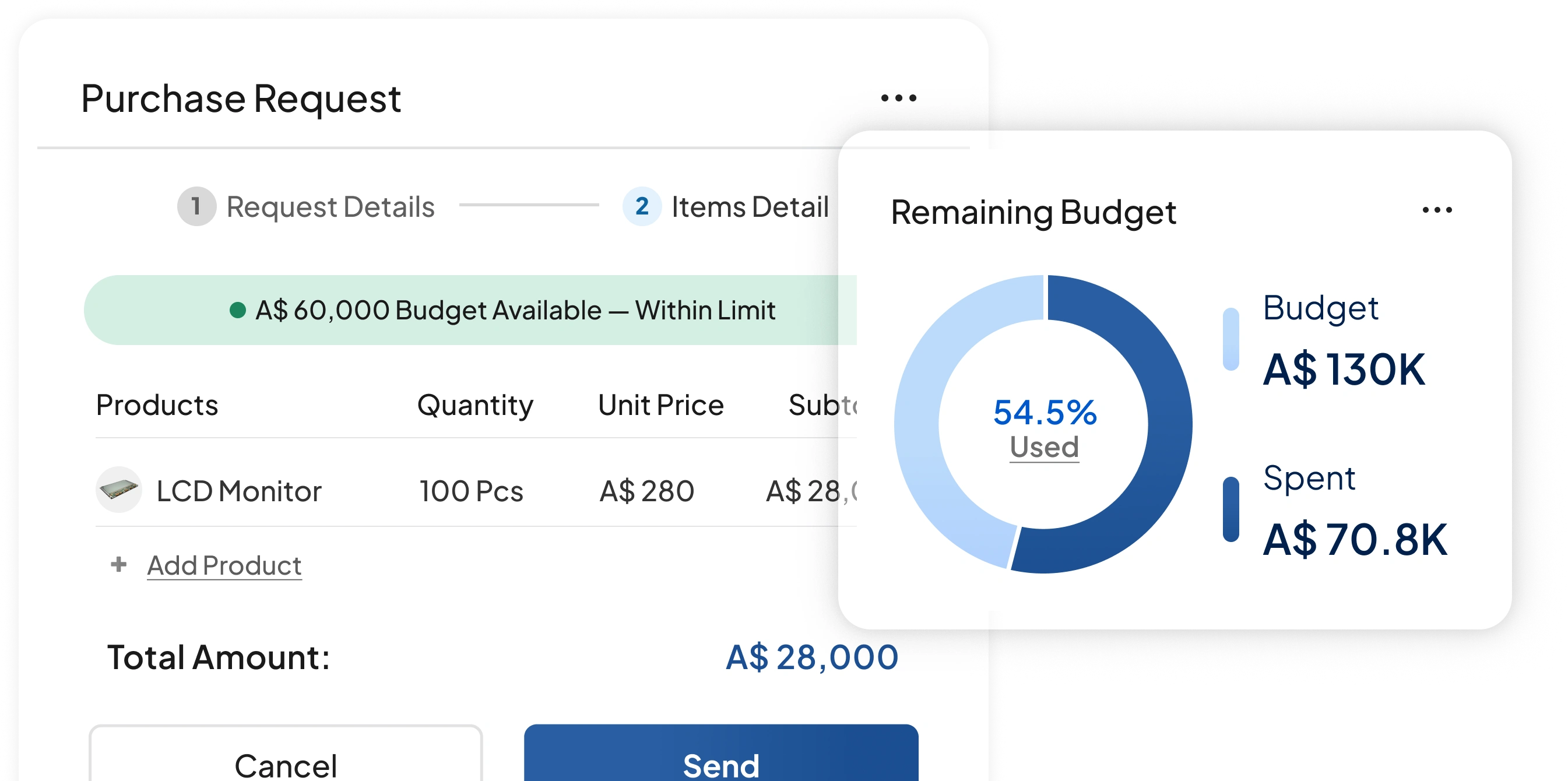Click the Quantity column header

[475, 406]
